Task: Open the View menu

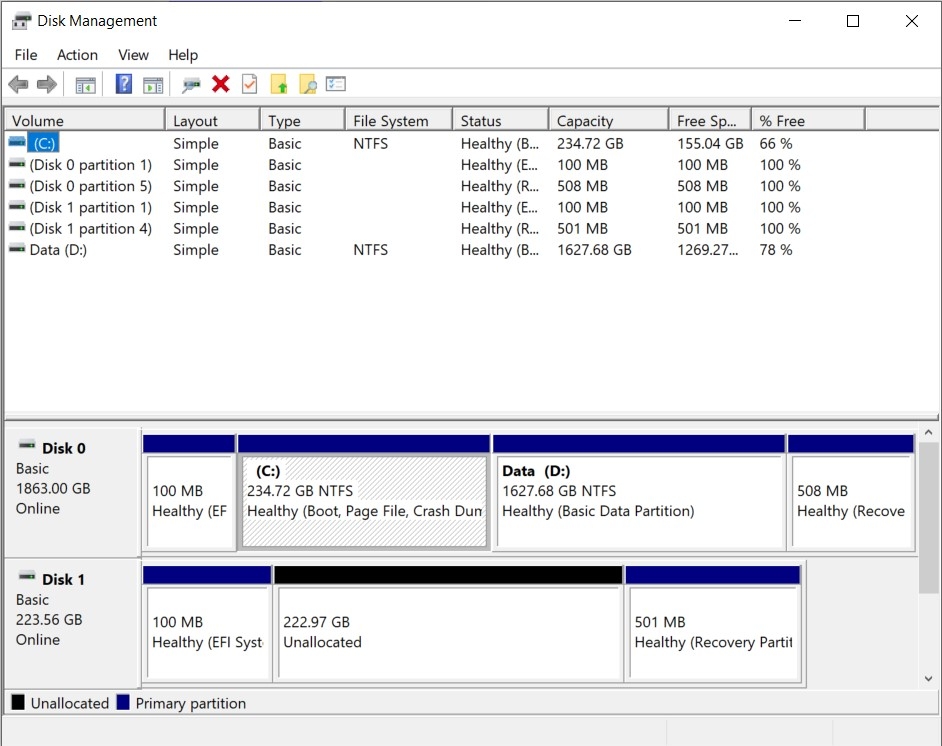Action: tap(133, 55)
